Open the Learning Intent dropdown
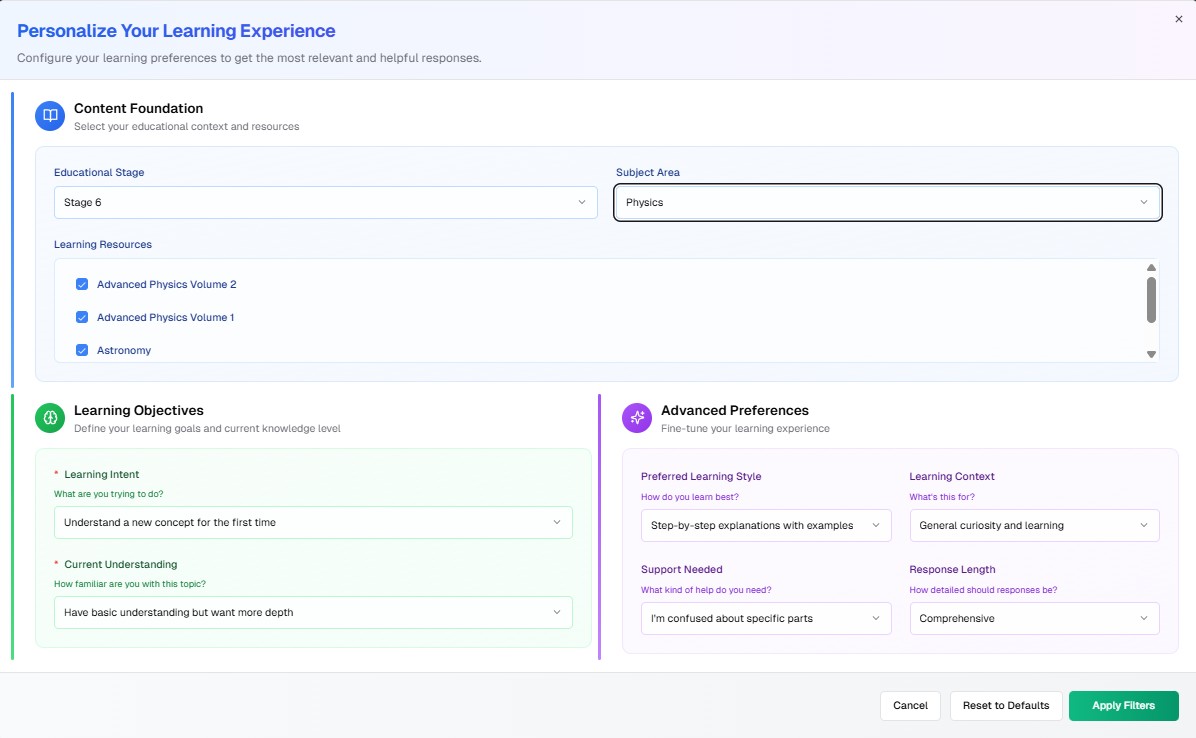Viewport: 1196px width, 738px height. 313,523
